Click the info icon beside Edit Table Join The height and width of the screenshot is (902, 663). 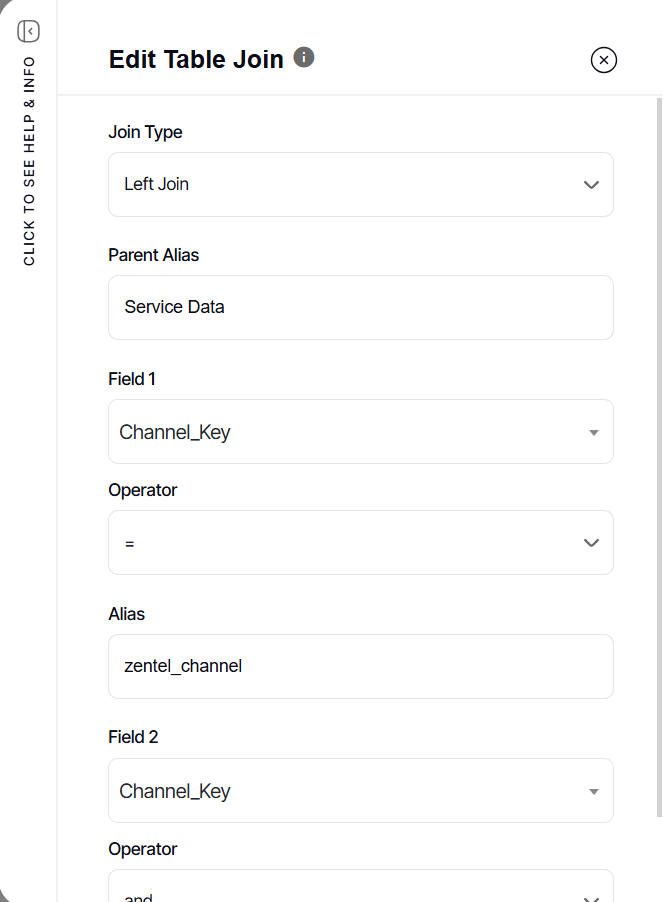click(x=303, y=57)
